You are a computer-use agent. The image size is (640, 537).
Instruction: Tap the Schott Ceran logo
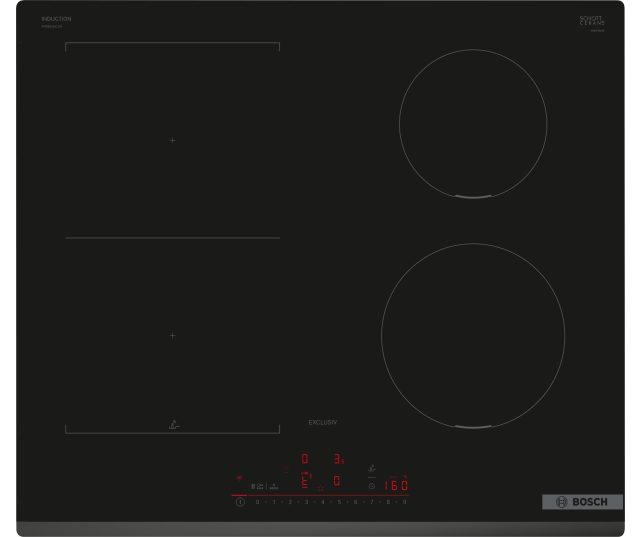[x=592, y=22]
